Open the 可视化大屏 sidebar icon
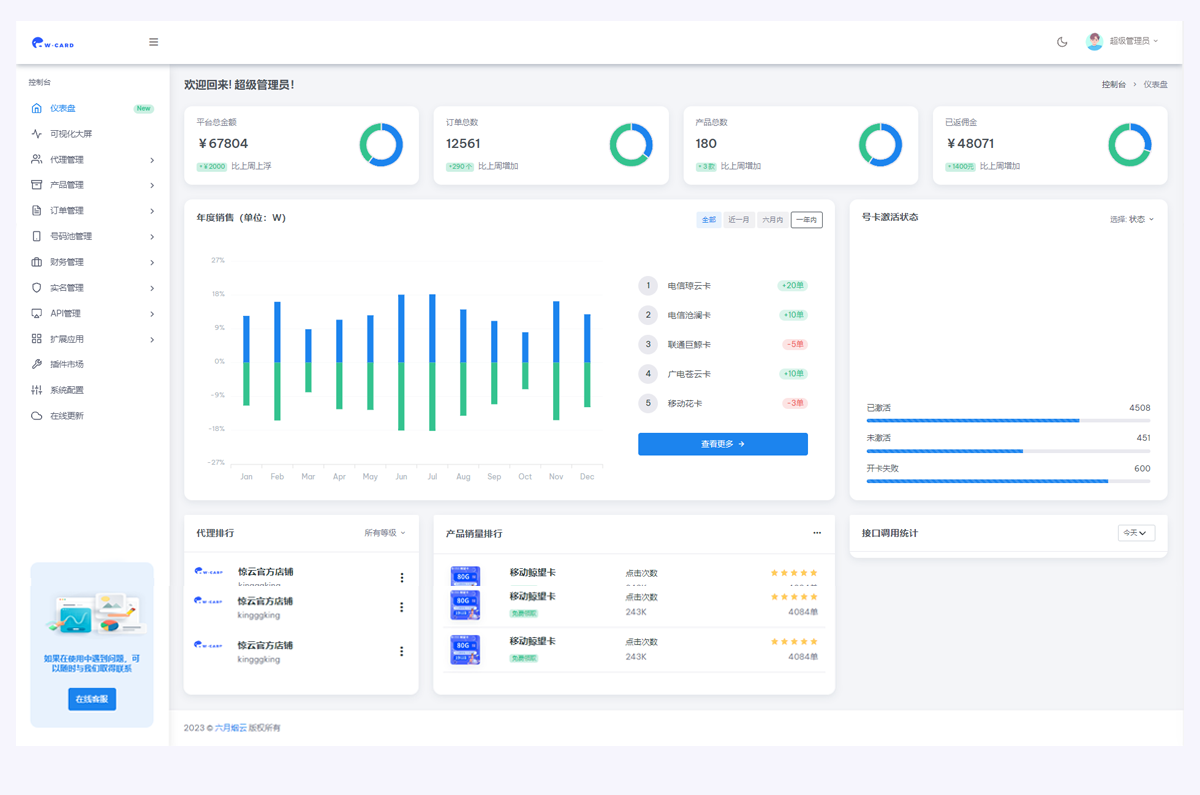Image resolution: width=1200 pixels, height=795 pixels. coord(37,134)
